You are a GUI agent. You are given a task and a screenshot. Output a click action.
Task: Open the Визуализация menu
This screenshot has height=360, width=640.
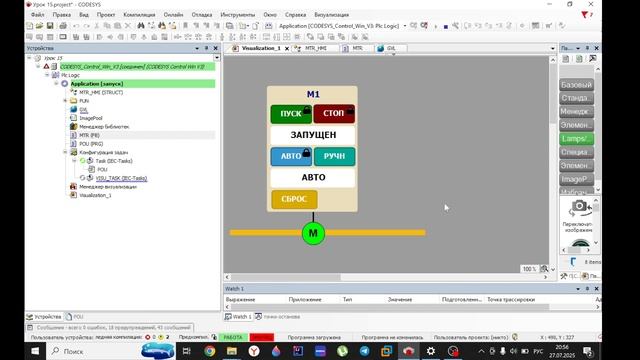(x=331, y=15)
